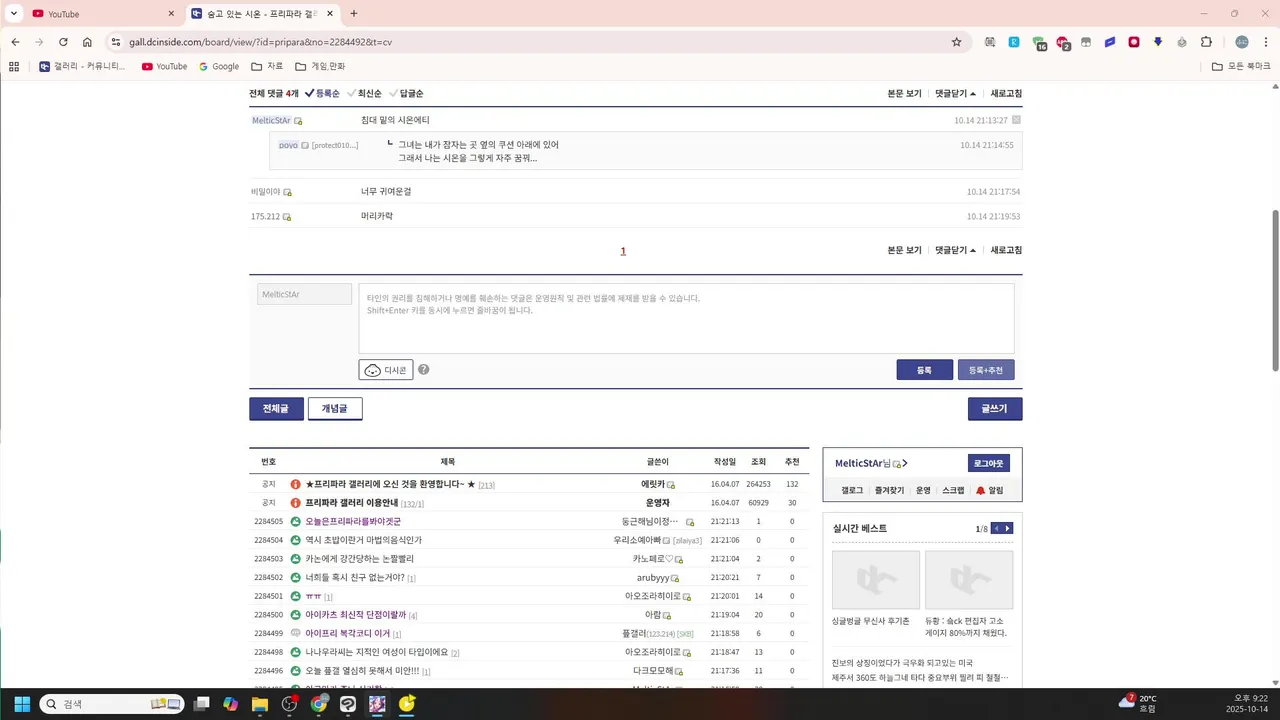The width and height of the screenshot is (1280, 720).
Task: Select the 개념글 tab
Action: [x=335, y=409]
